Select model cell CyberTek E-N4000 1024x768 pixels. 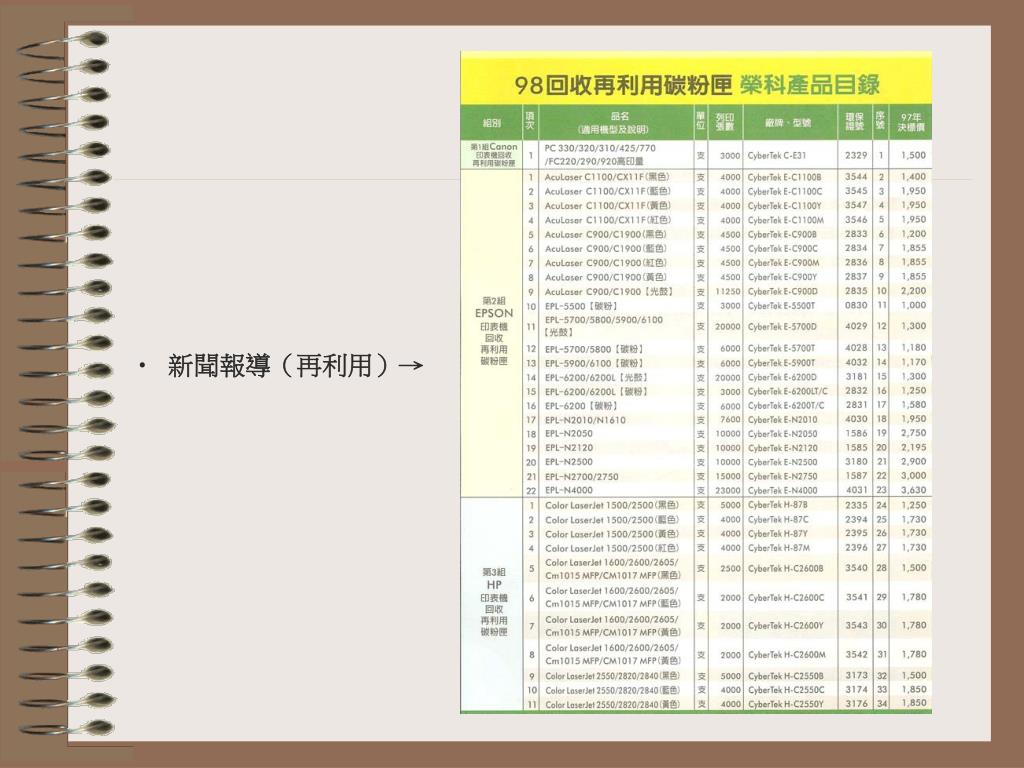782,490
